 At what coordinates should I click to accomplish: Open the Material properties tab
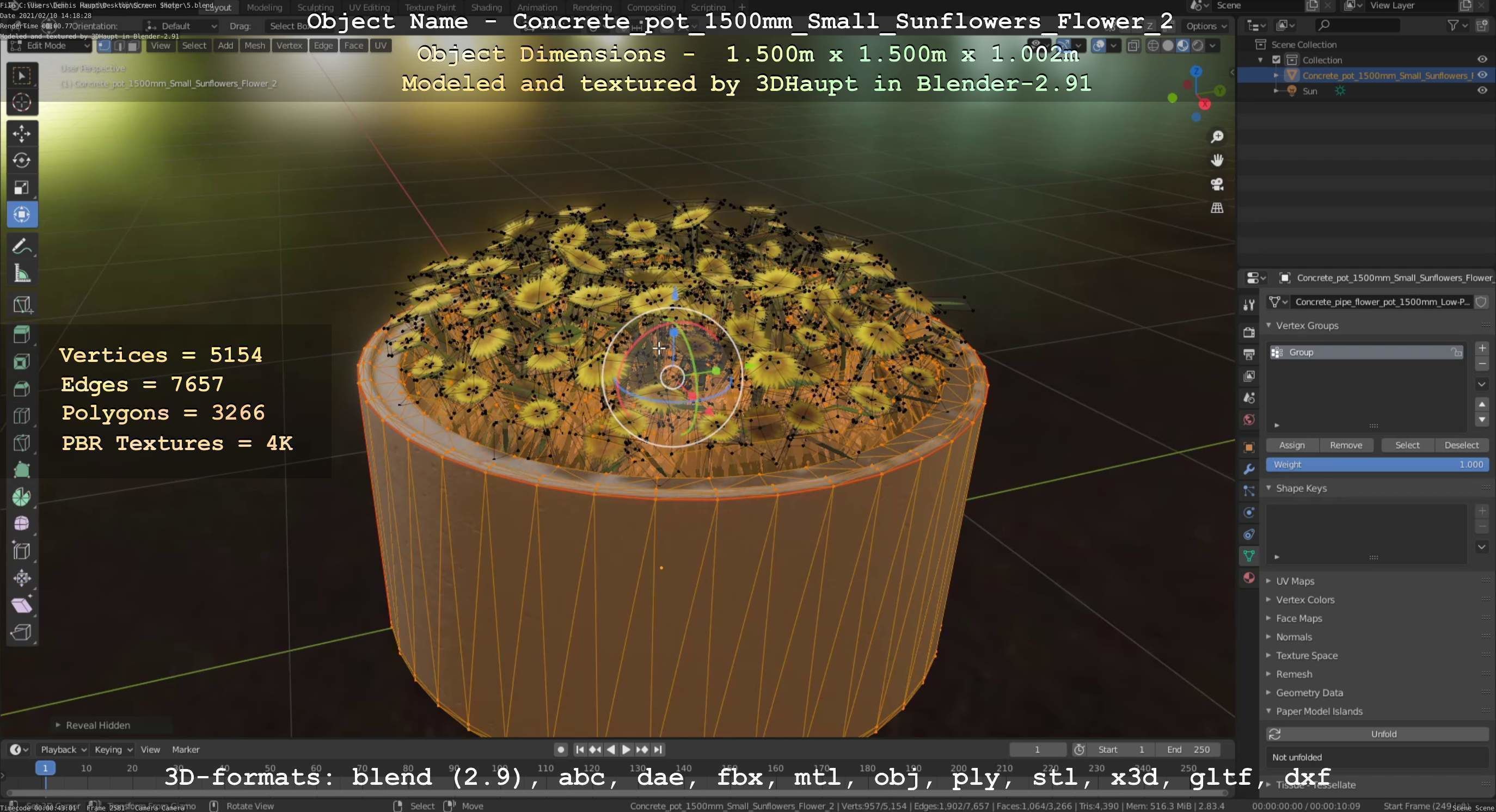(x=1249, y=577)
